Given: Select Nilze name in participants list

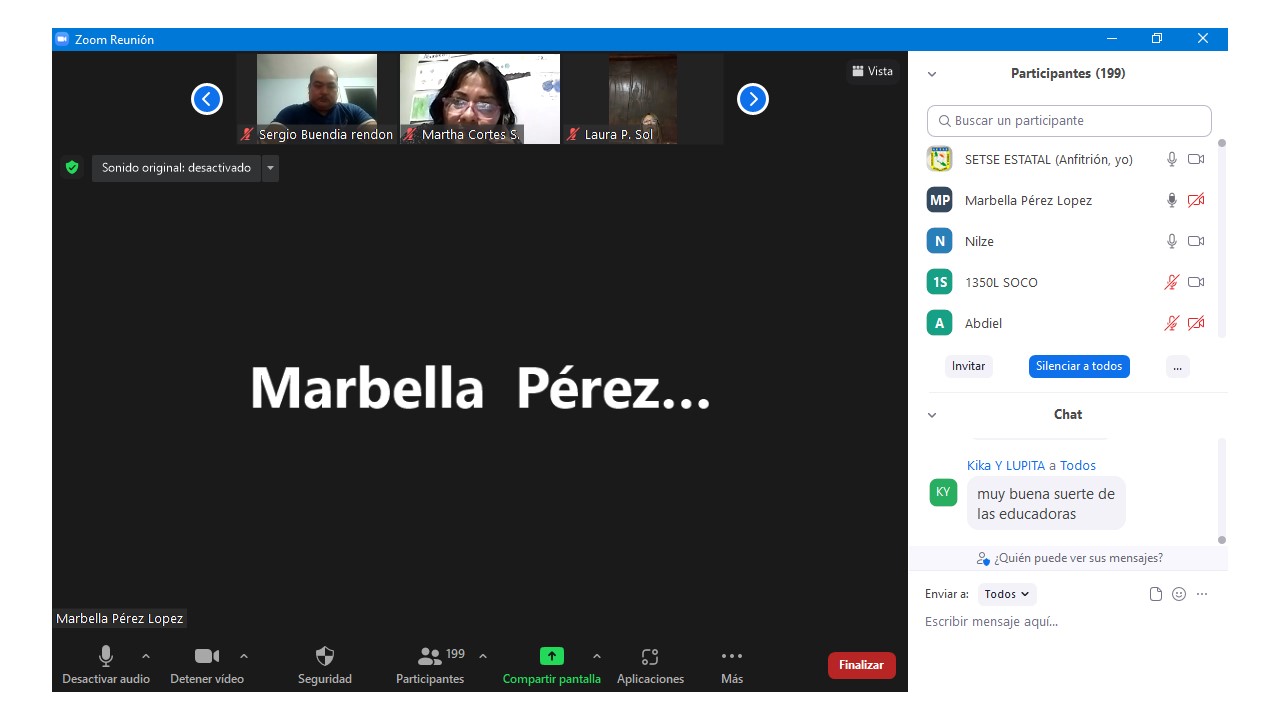Looking at the screenshot, I should [979, 241].
